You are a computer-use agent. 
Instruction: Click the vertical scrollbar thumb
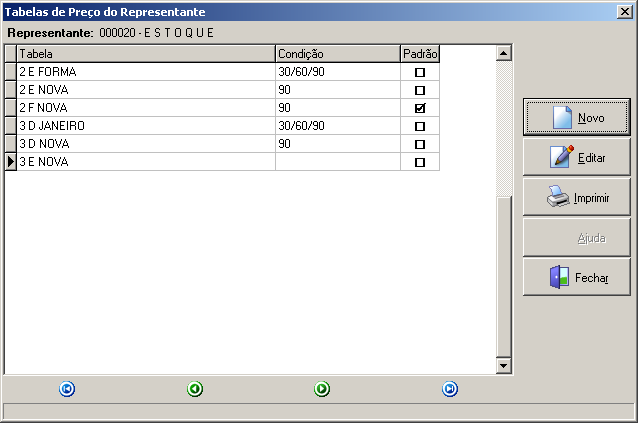[504, 277]
